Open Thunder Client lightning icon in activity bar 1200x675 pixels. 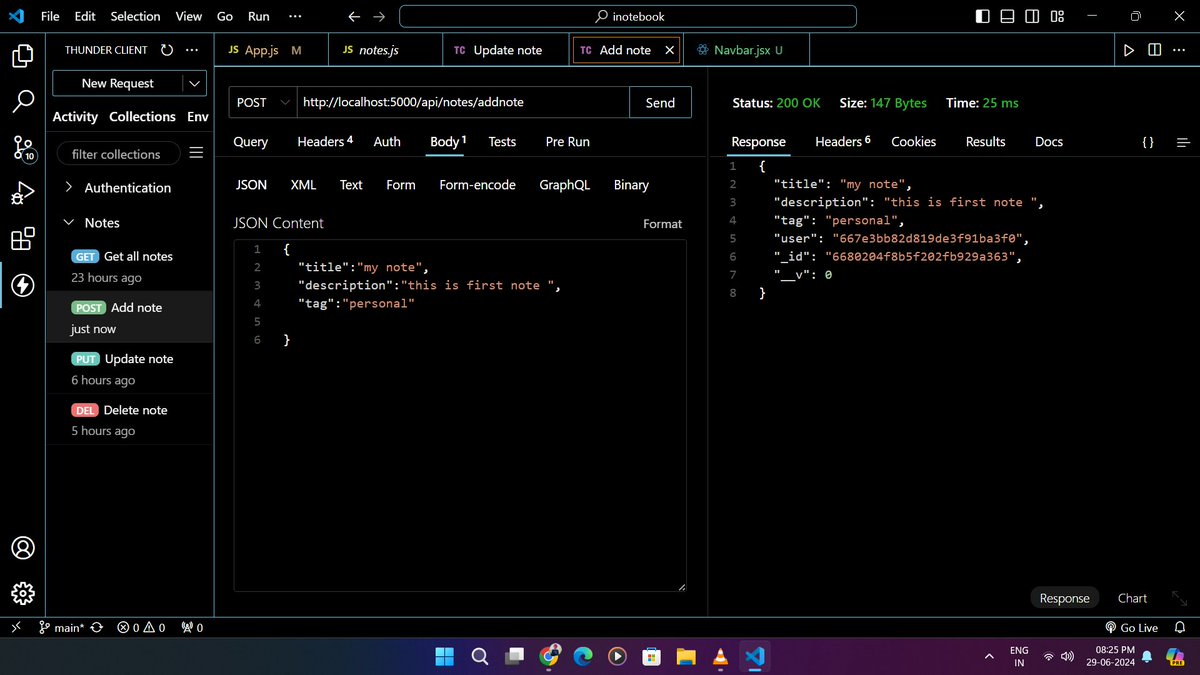click(23, 286)
